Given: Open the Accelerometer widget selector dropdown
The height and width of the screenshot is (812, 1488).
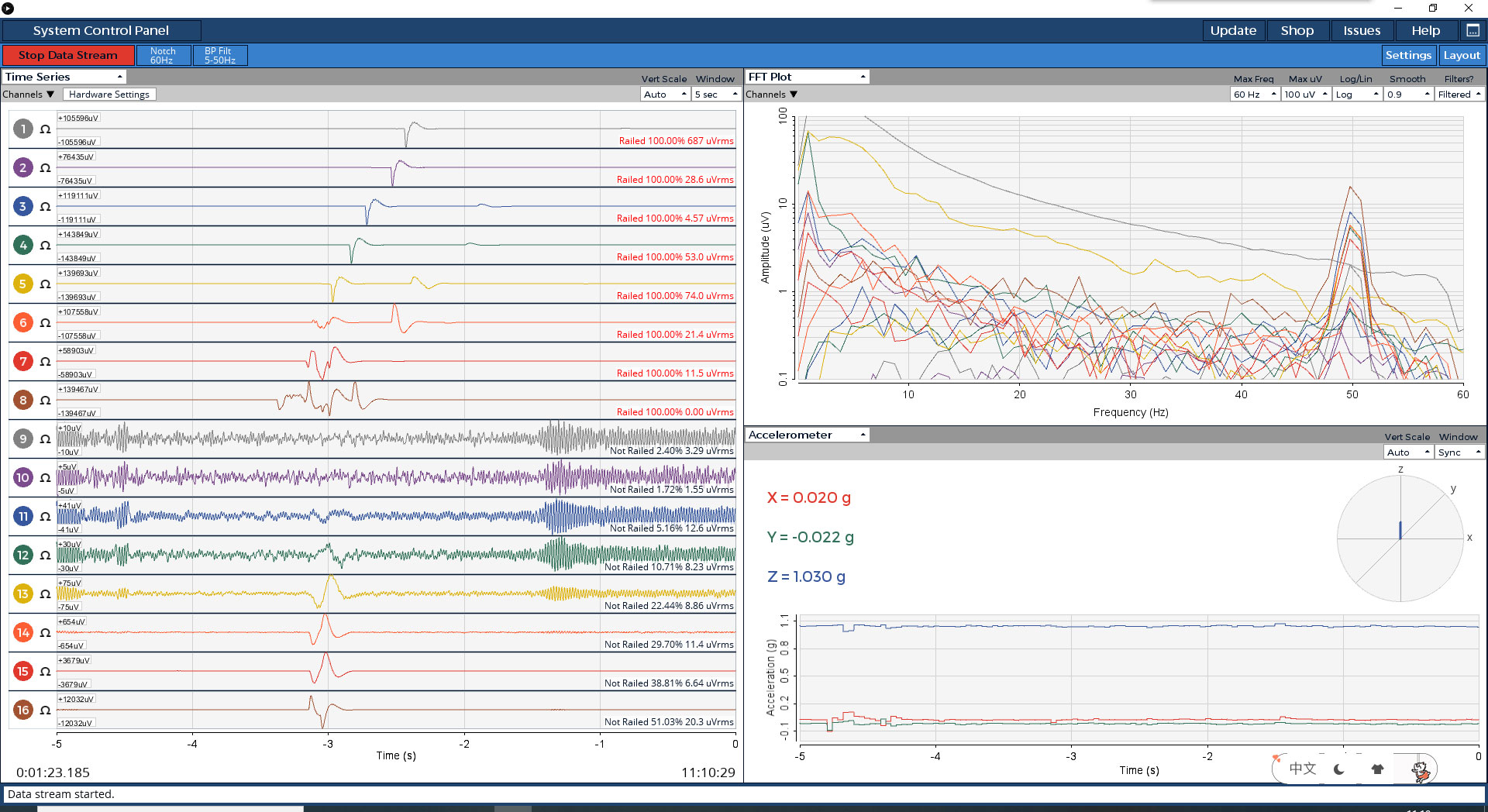Looking at the screenshot, I should (806, 435).
